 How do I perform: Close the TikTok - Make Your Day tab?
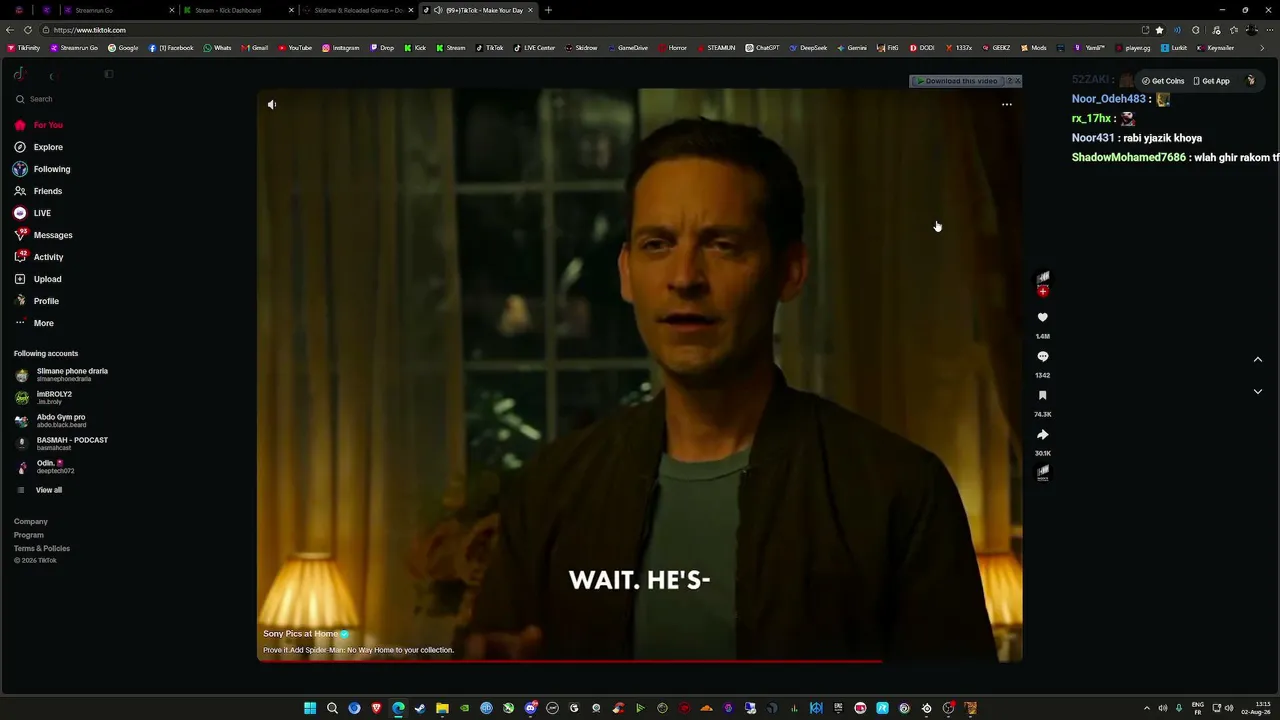tap(530, 10)
